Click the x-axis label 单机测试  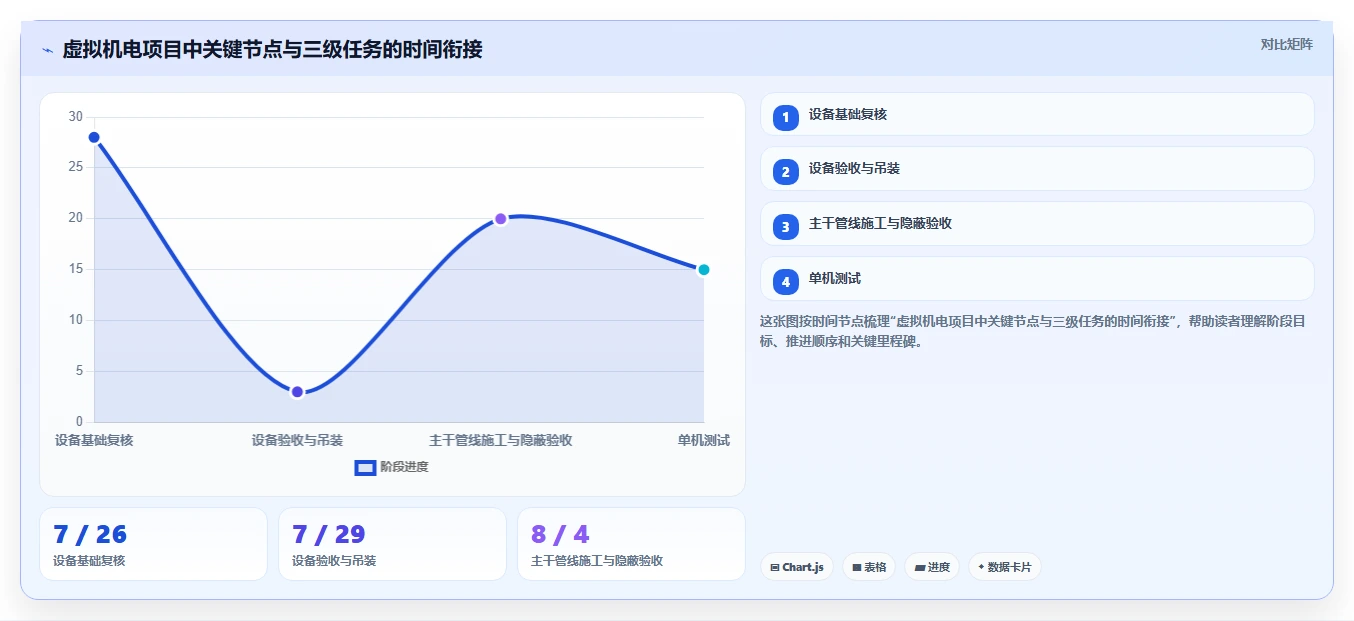pyautogui.click(x=703, y=440)
